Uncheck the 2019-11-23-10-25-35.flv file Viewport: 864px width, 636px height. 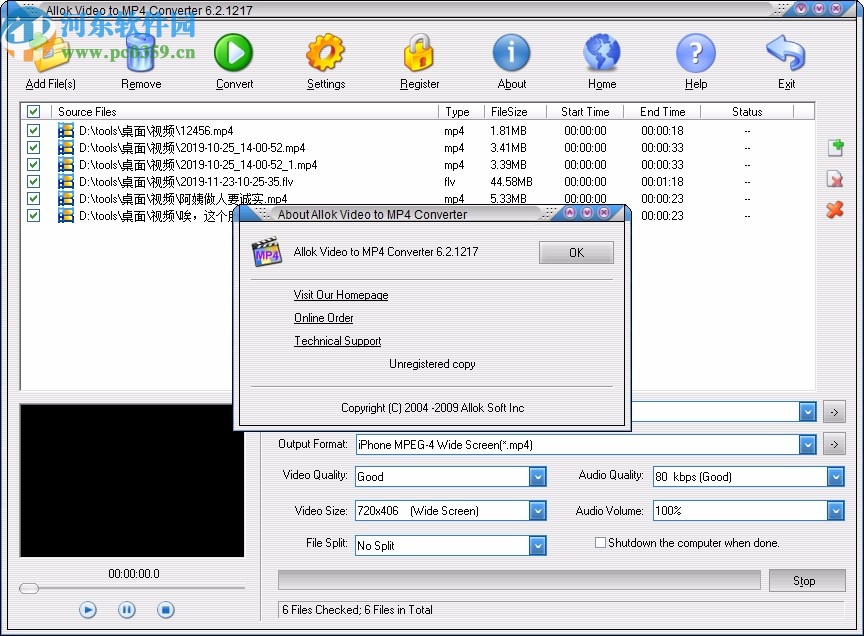click(x=33, y=181)
